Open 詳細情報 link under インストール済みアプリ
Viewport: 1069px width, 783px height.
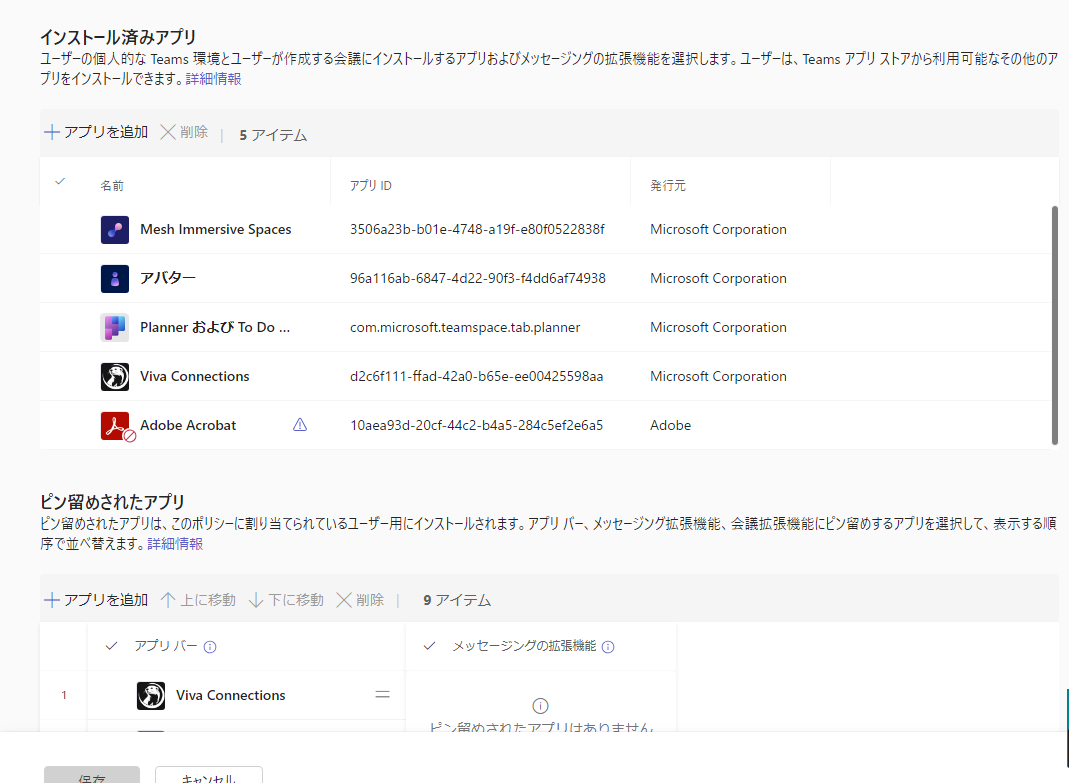(x=213, y=78)
